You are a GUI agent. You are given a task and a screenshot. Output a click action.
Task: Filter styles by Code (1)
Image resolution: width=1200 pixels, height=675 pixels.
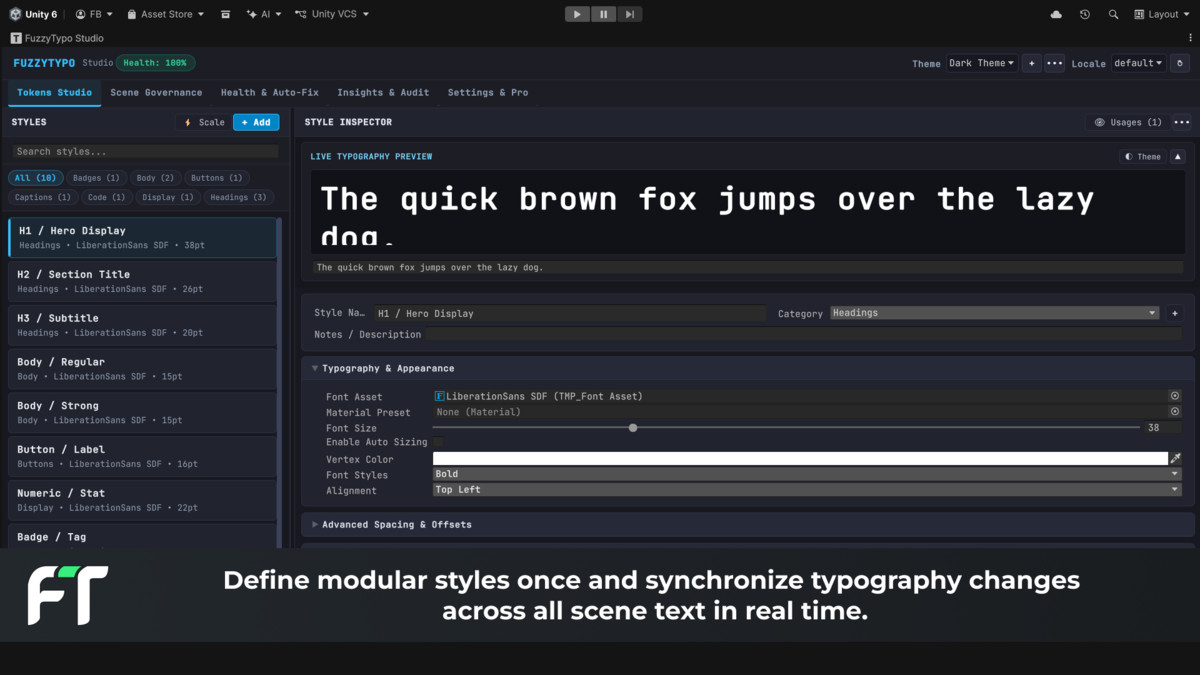[x=106, y=197]
